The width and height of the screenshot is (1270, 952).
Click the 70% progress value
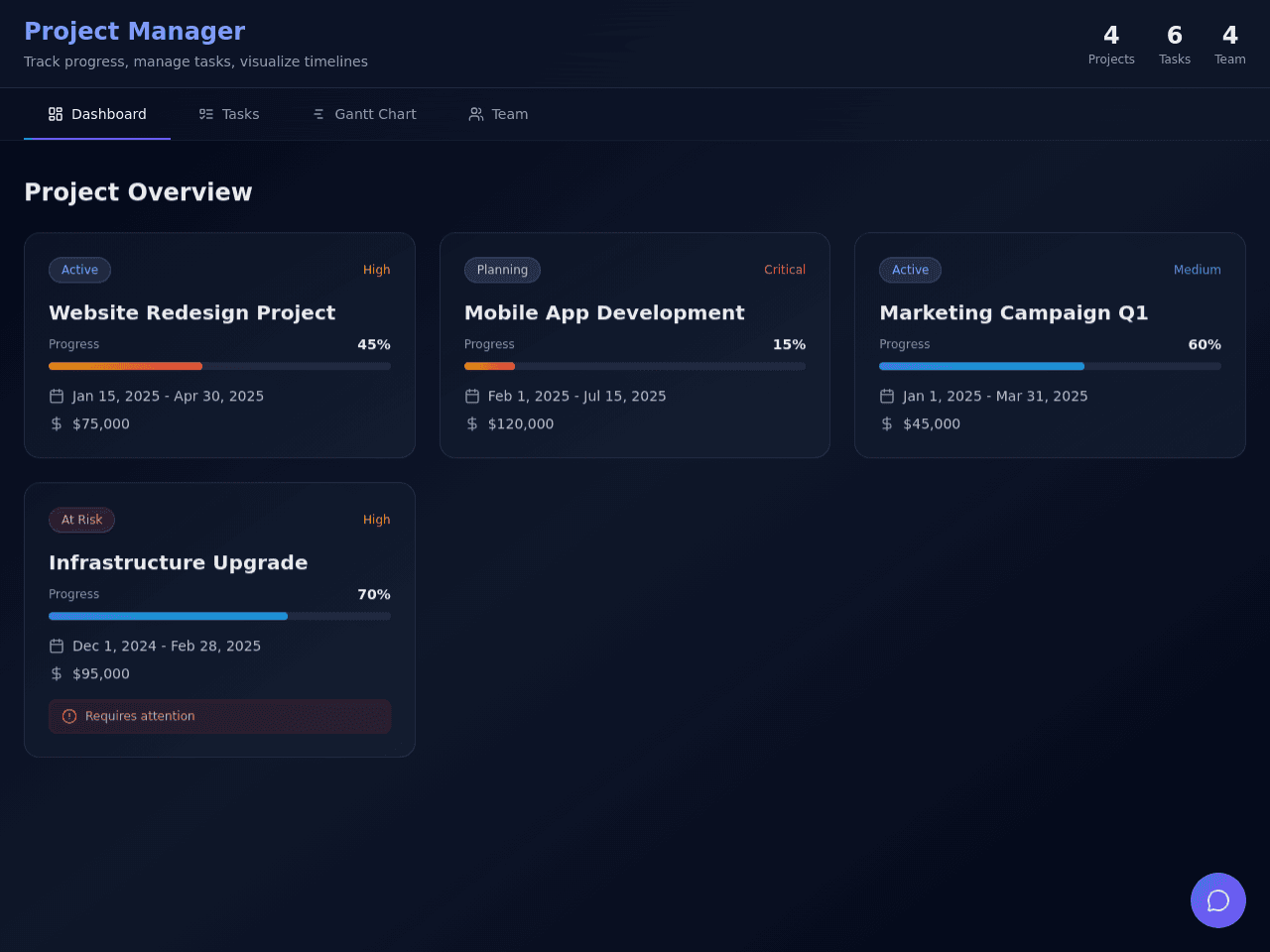coord(374,594)
